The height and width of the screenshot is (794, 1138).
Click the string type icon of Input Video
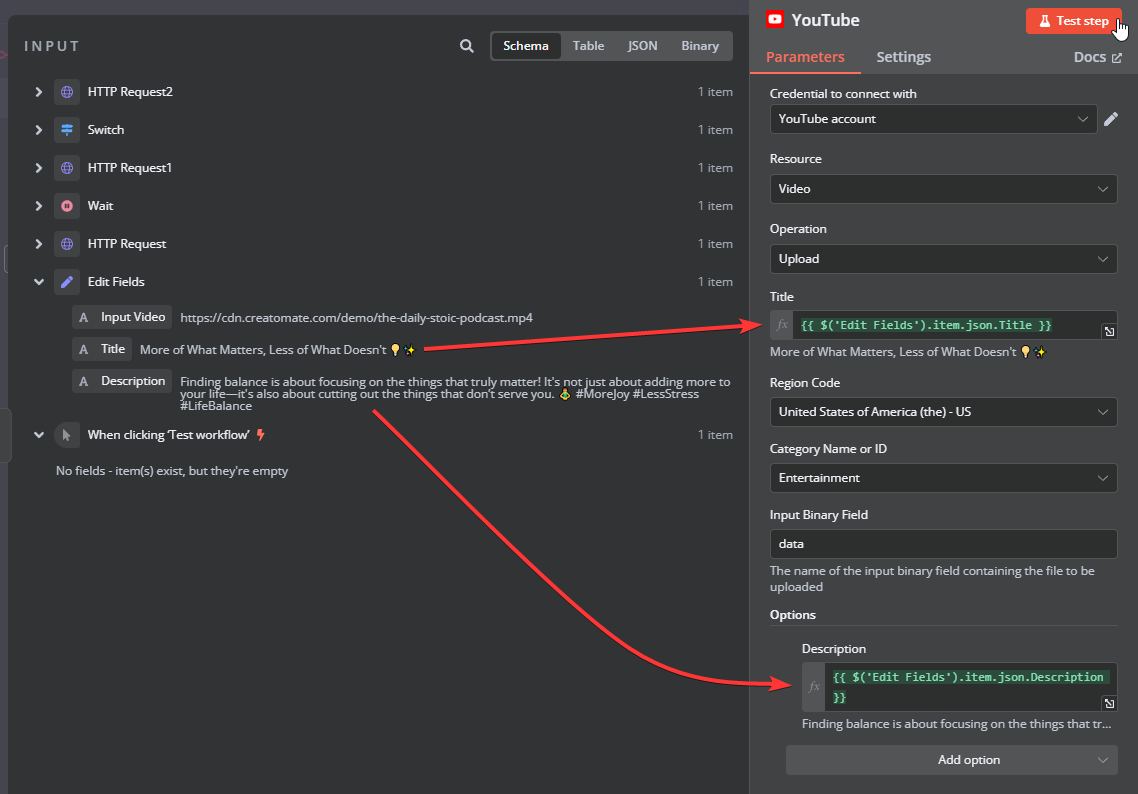coord(83,317)
